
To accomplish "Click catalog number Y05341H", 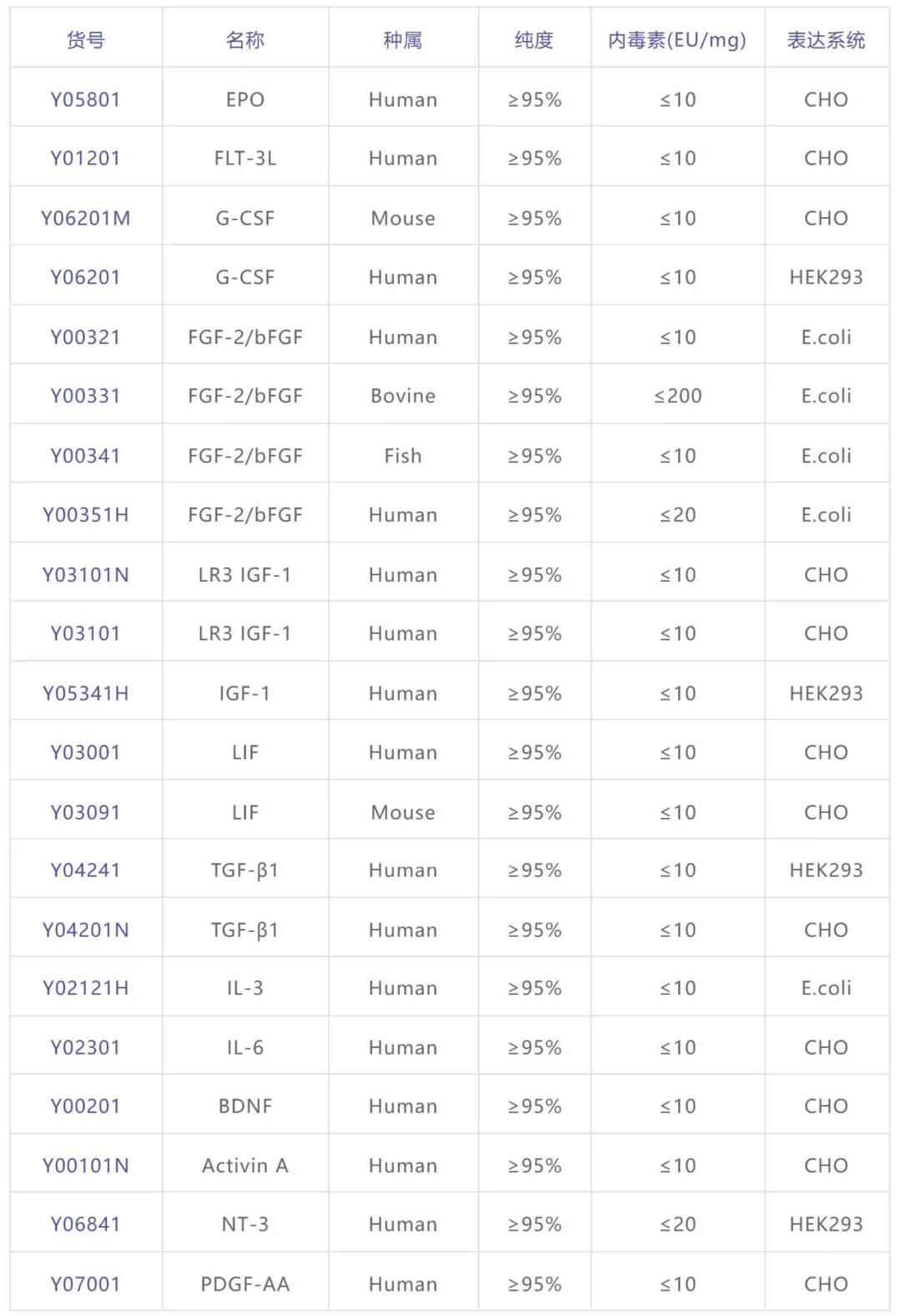I will (x=85, y=693).
